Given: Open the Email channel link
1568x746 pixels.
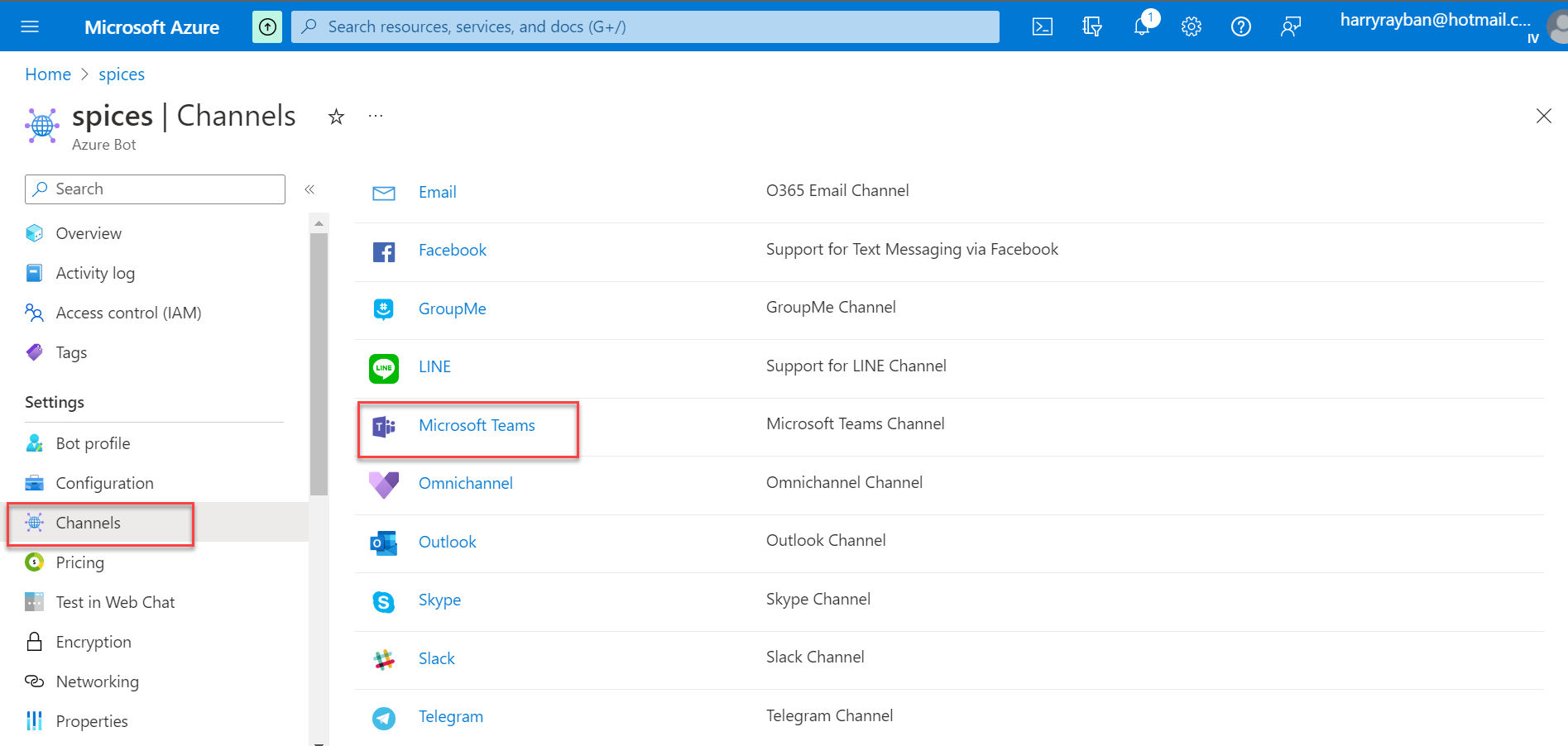Looking at the screenshot, I should click(x=437, y=193).
